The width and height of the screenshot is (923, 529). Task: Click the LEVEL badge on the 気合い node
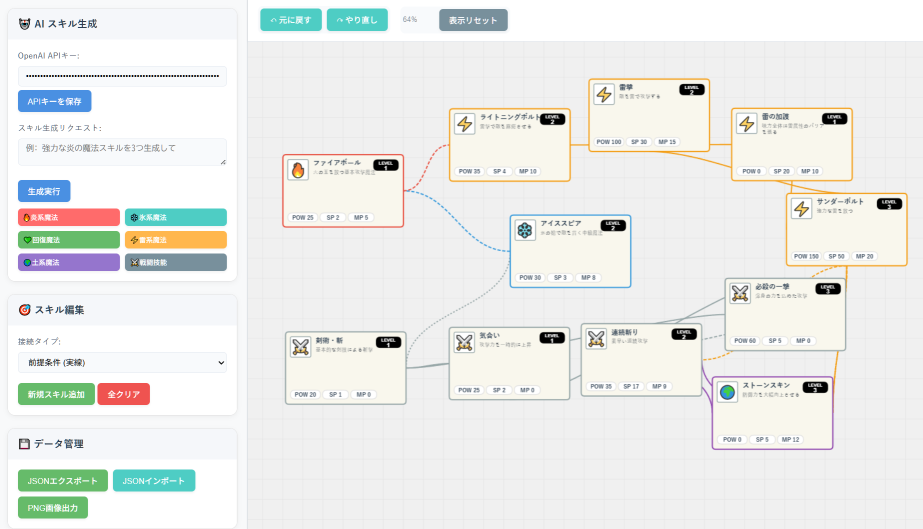click(x=552, y=338)
